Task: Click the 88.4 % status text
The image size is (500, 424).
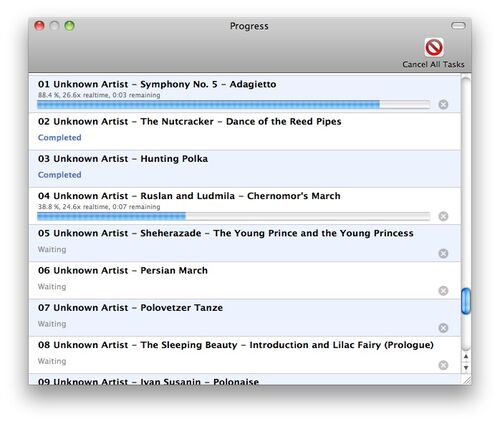Action: [99, 95]
